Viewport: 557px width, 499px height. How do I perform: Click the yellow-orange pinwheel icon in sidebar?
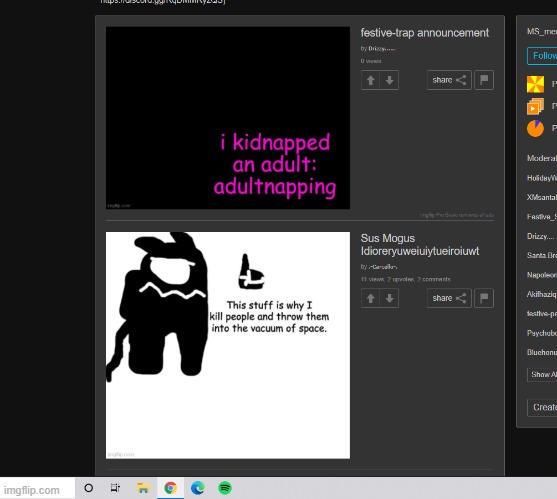(x=535, y=84)
